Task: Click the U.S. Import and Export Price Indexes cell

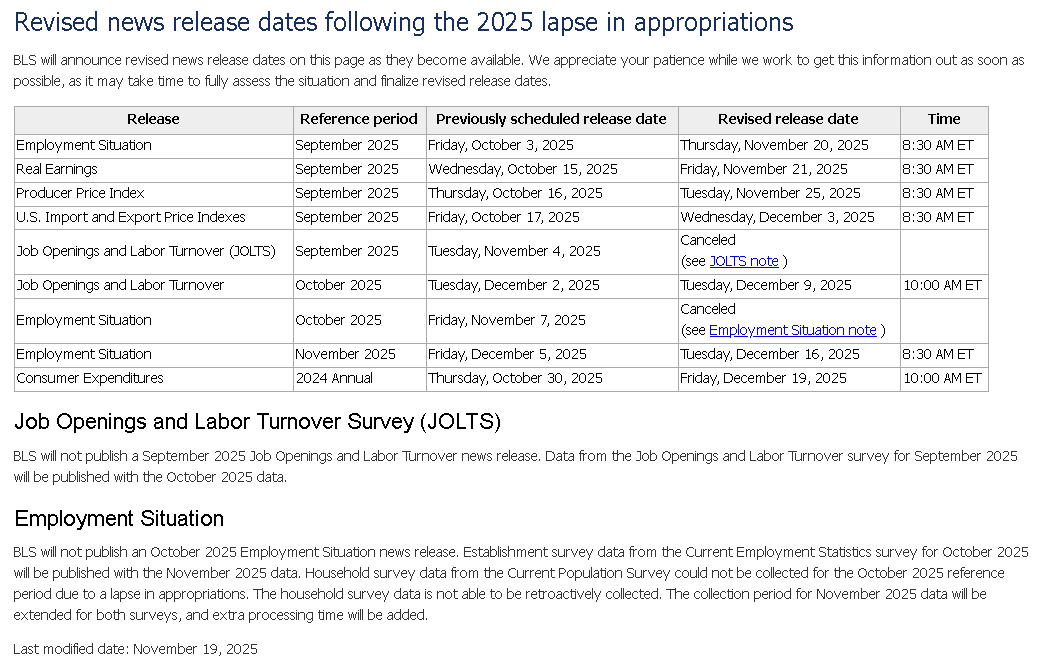Action: click(x=130, y=217)
